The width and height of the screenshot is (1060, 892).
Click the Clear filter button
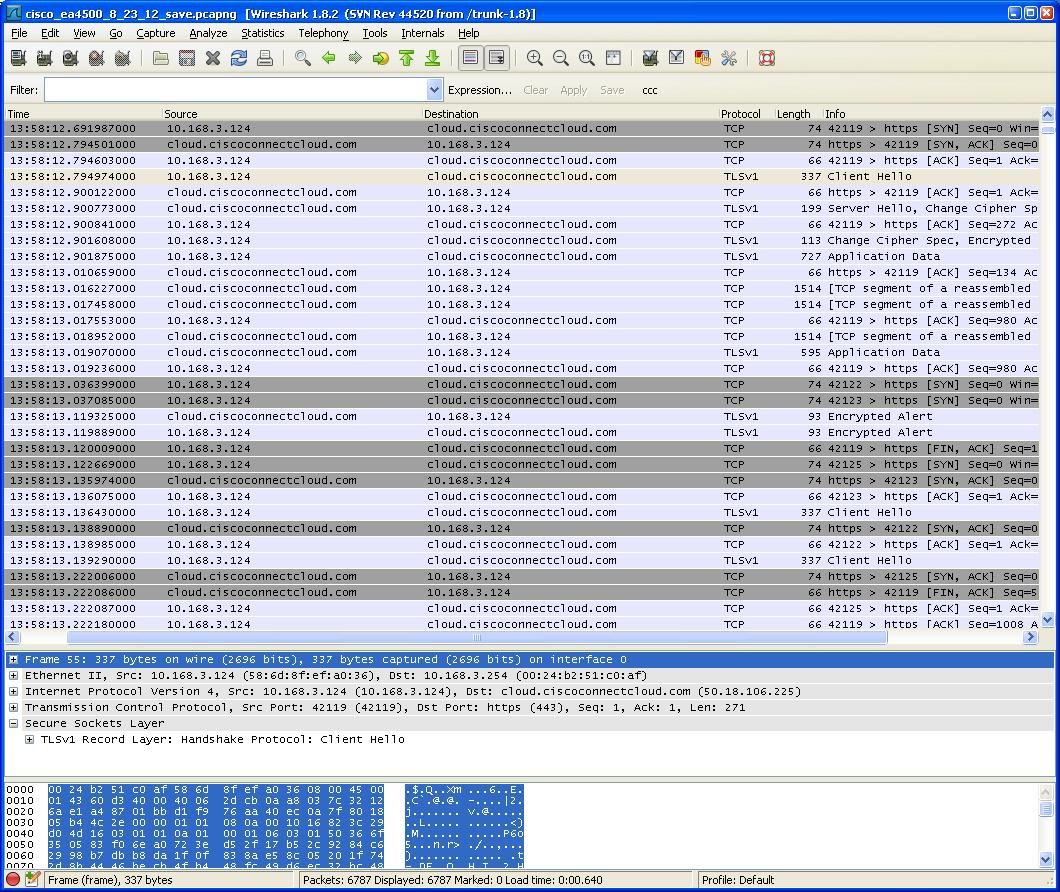pyautogui.click(x=535, y=90)
